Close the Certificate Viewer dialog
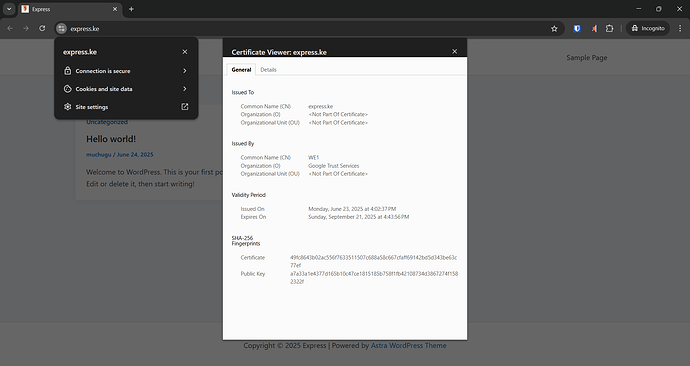Screen dimensions: 690x366 455,52
